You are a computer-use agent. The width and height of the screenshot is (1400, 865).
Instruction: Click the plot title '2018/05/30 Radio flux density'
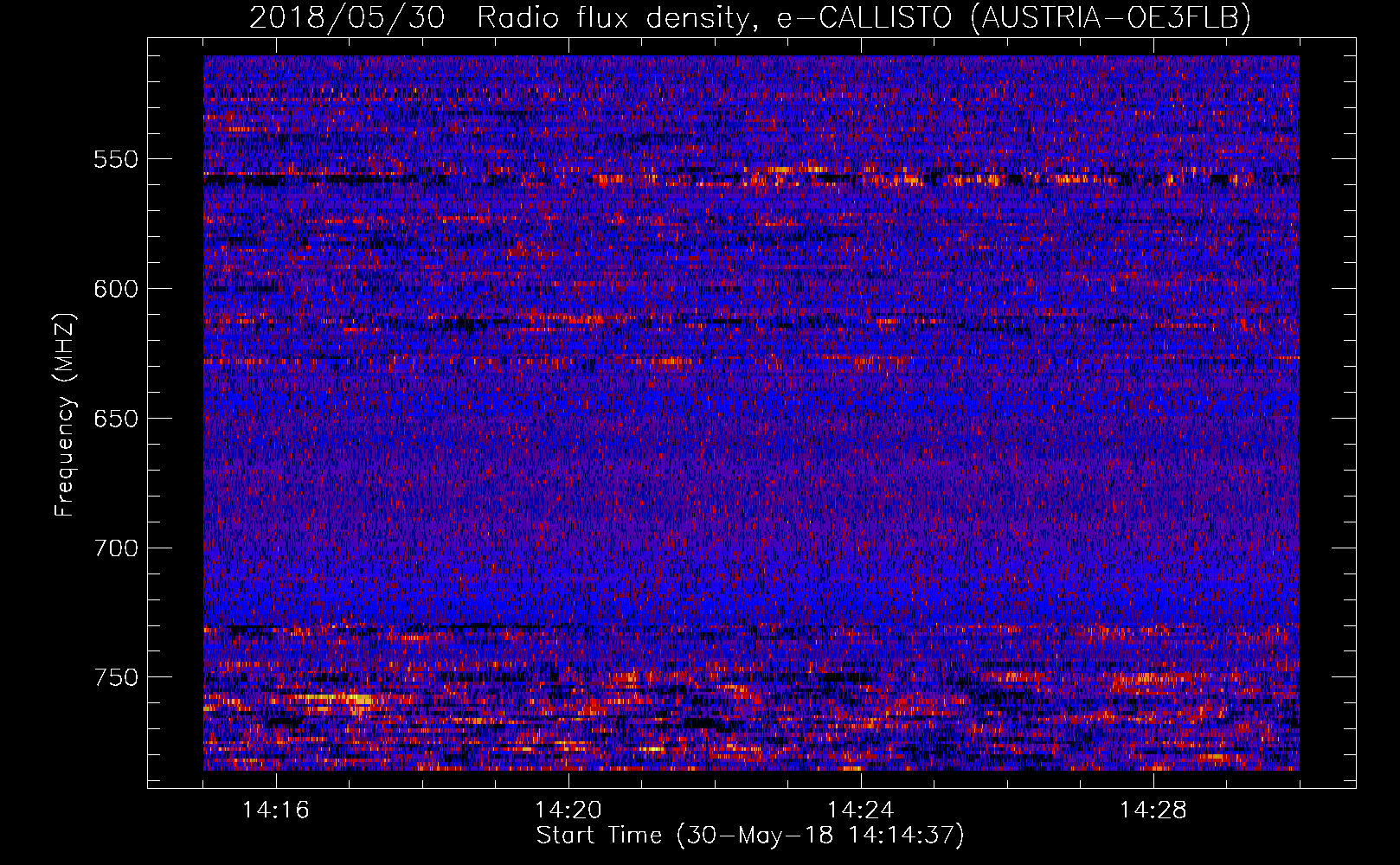tap(749, 17)
